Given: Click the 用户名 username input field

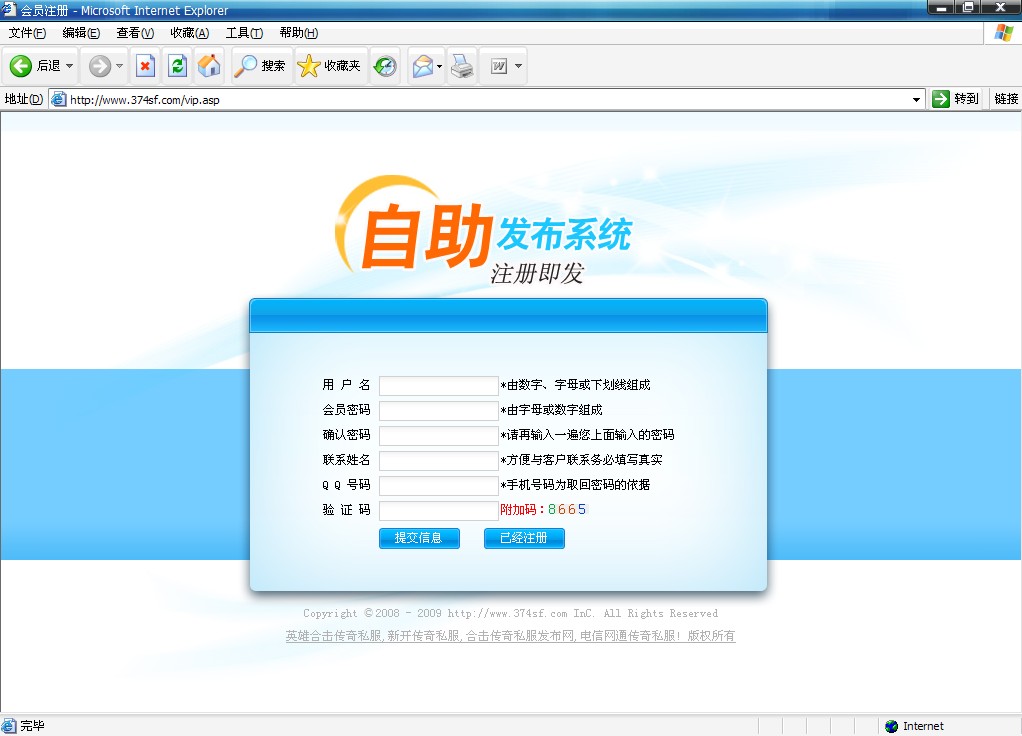Looking at the screenshot, I should pos(438,386).
